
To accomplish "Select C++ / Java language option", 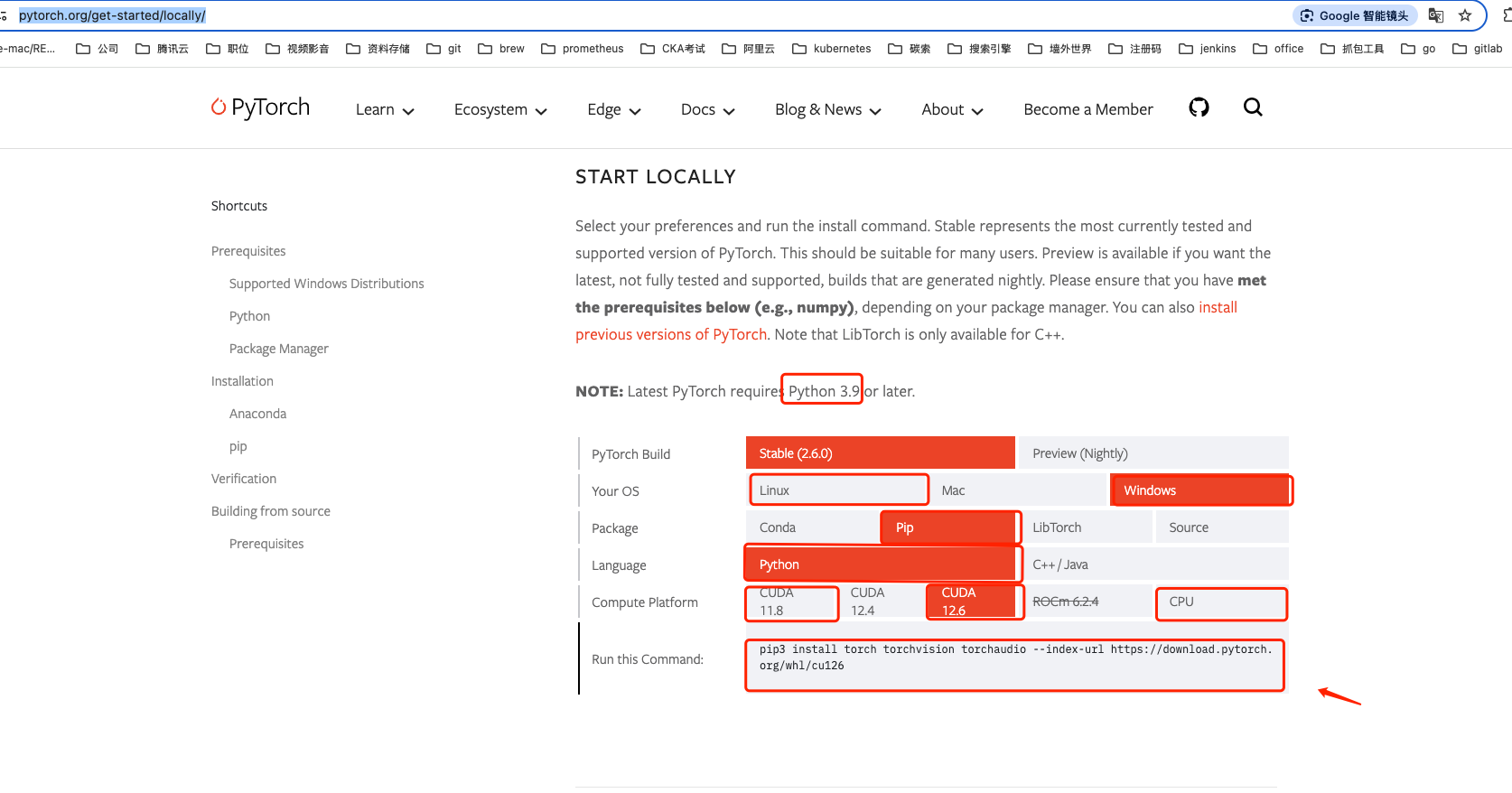I will pos(1153,564).
